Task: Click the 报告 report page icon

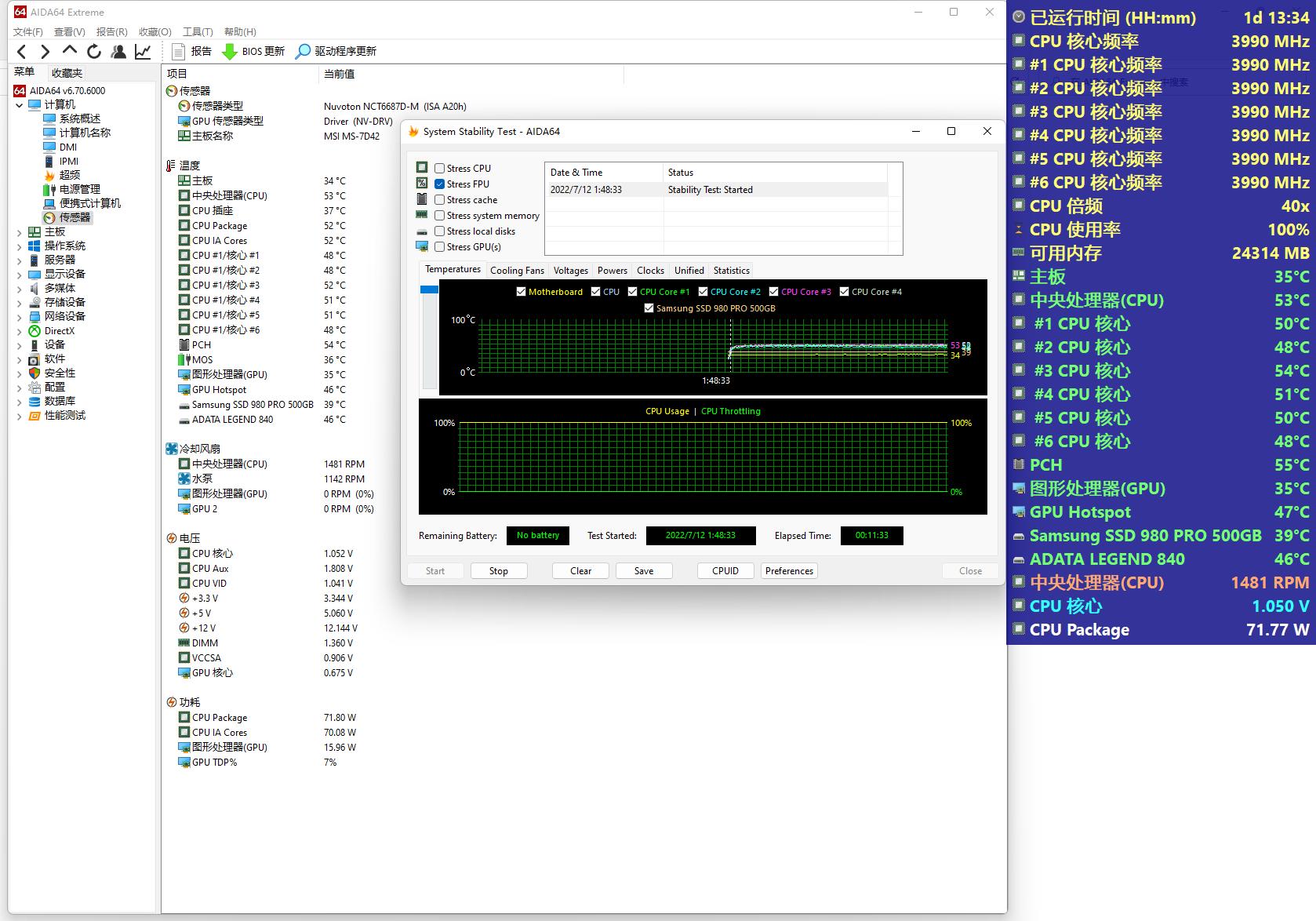Action: tap(179, 52)
